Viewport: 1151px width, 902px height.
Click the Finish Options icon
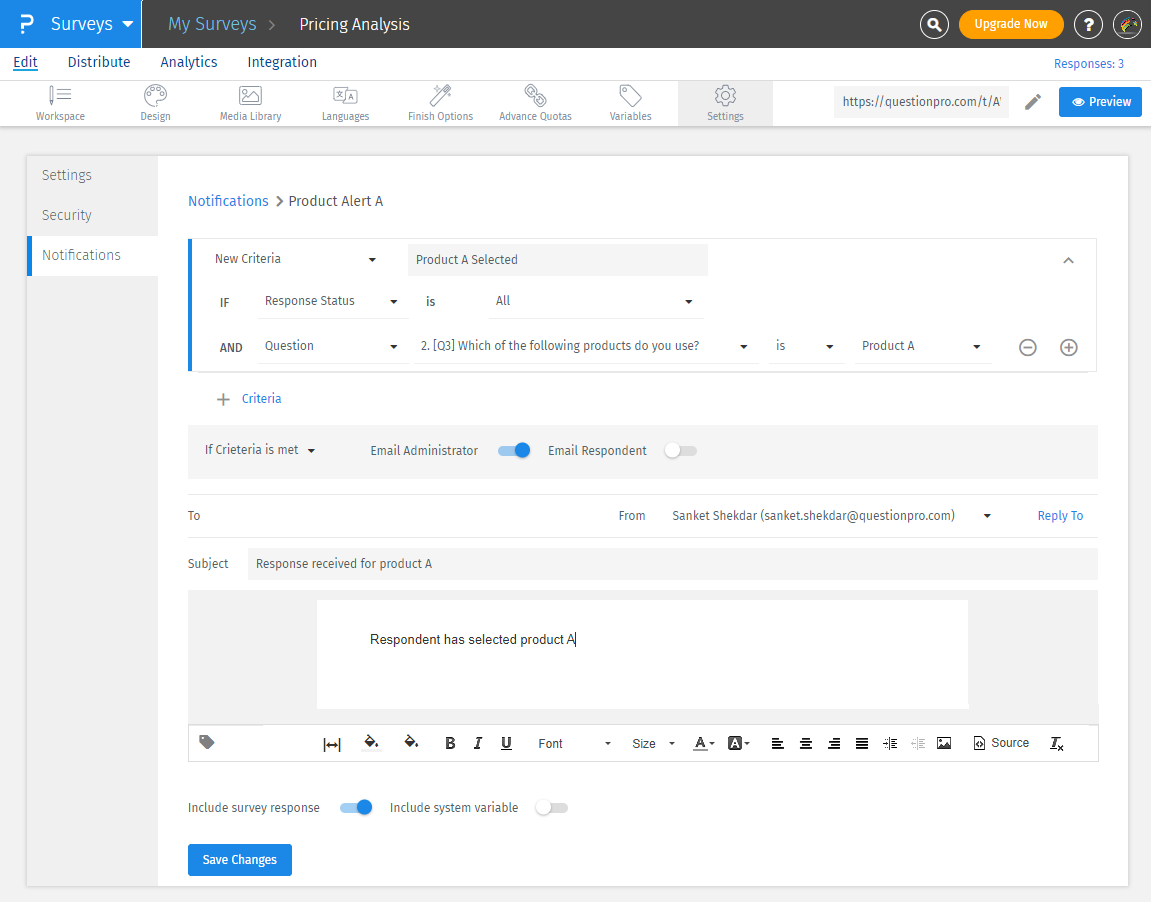click(x=439, y=102)
